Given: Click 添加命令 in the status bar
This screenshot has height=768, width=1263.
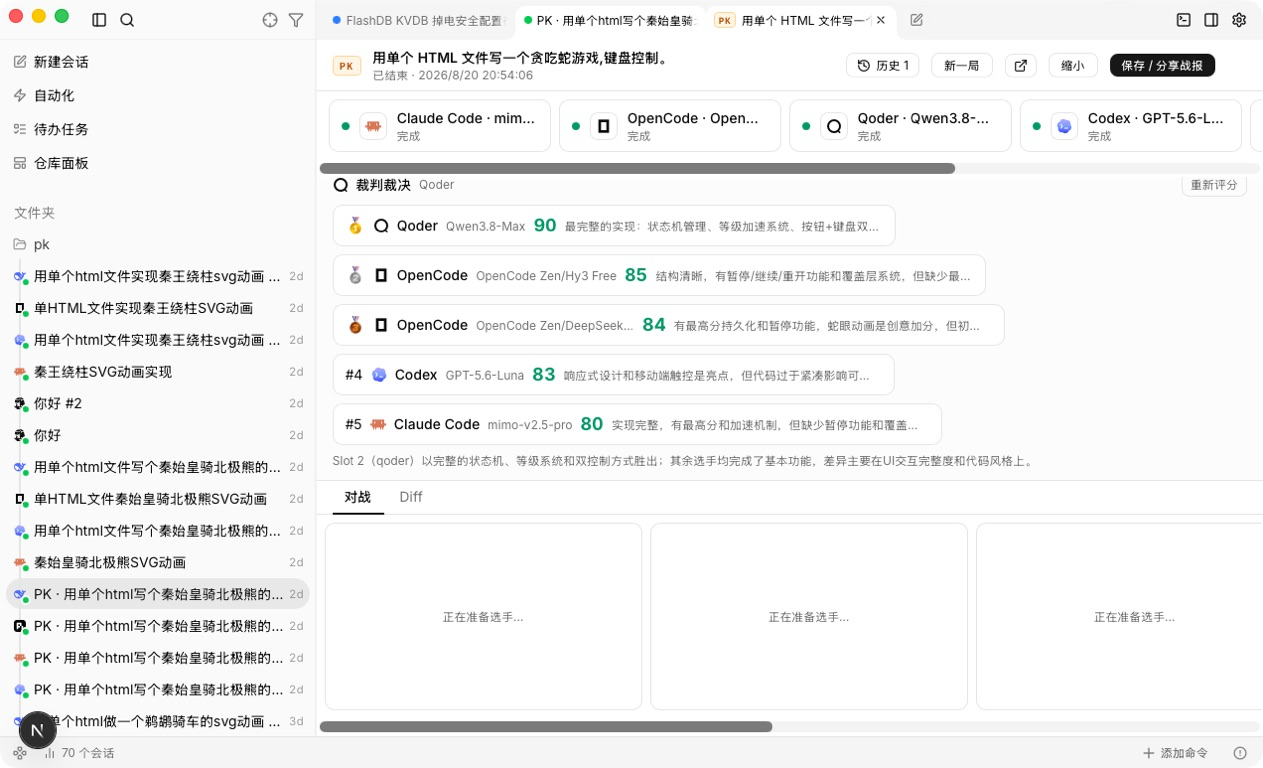Looking at the screenshot, I should pos(1175,753).
